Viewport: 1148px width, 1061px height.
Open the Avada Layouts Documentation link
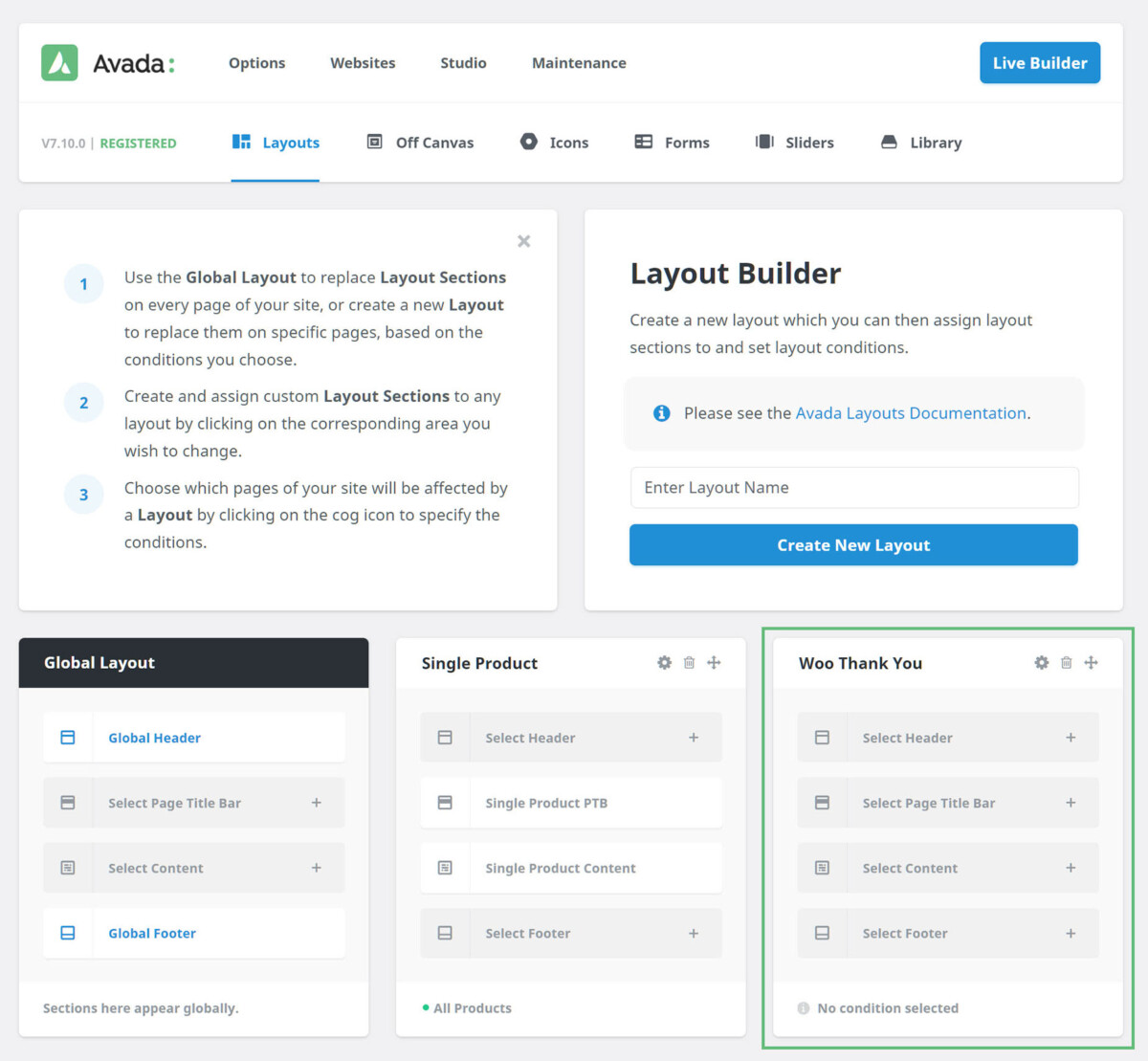click(910, 413)
